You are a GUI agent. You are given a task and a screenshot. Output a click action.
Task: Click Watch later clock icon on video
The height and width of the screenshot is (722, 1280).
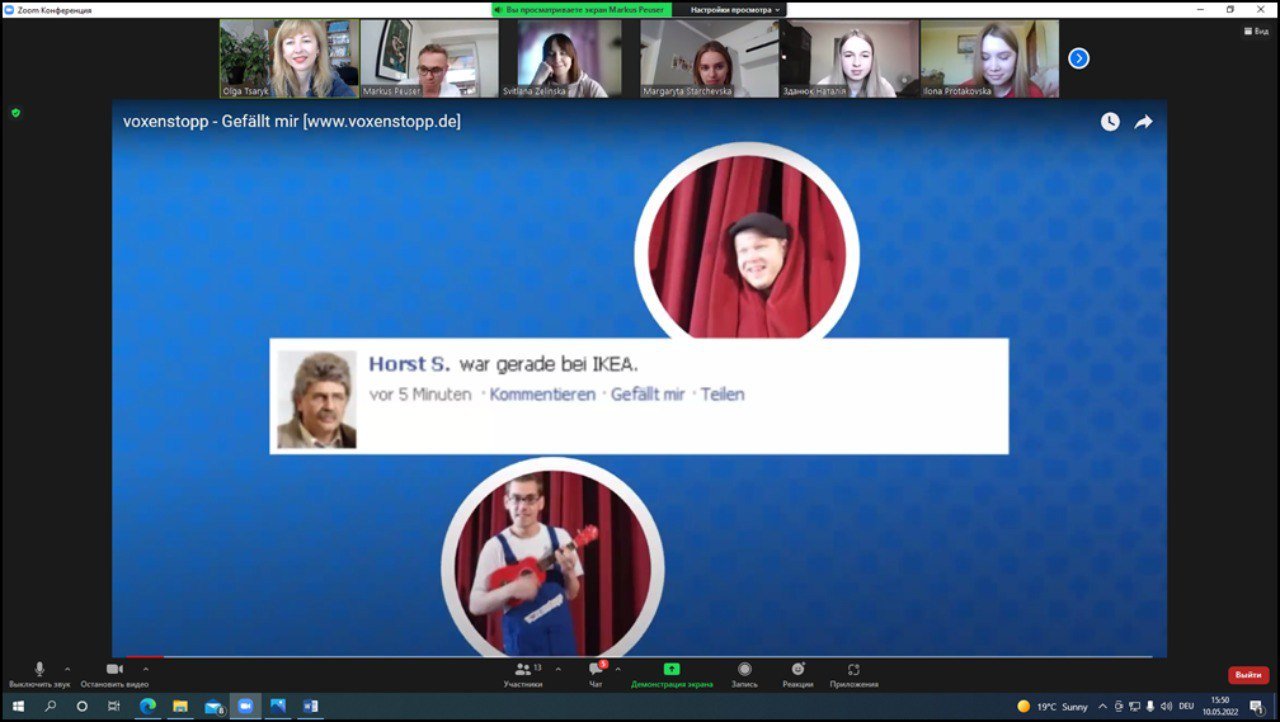(x=1110, y=122)
